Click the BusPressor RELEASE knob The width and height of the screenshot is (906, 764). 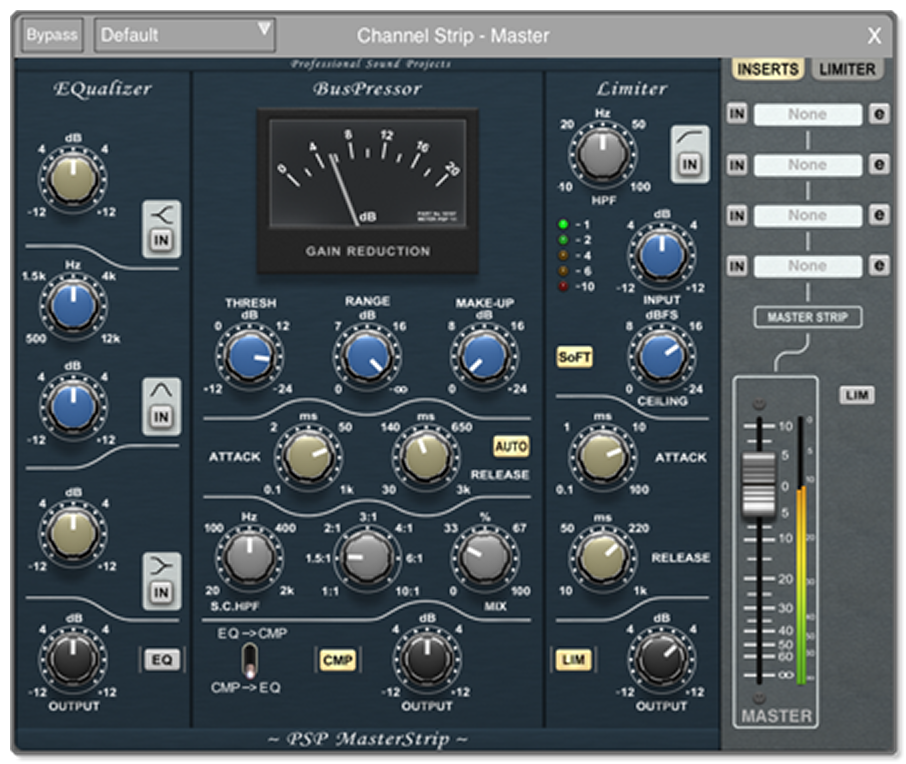[x=426, y=458]
